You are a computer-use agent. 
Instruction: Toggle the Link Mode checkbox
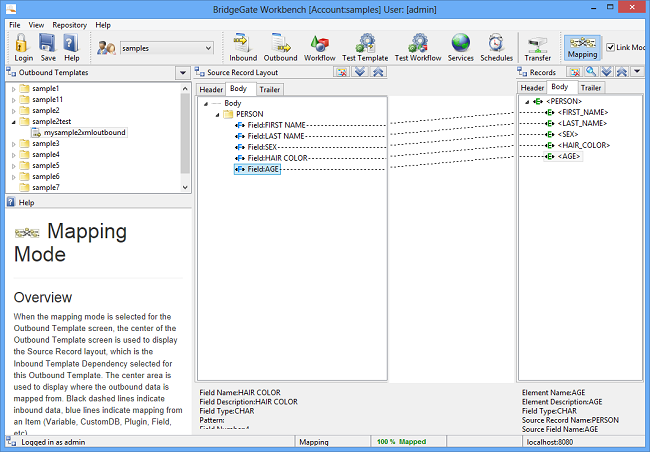point(610,47)
